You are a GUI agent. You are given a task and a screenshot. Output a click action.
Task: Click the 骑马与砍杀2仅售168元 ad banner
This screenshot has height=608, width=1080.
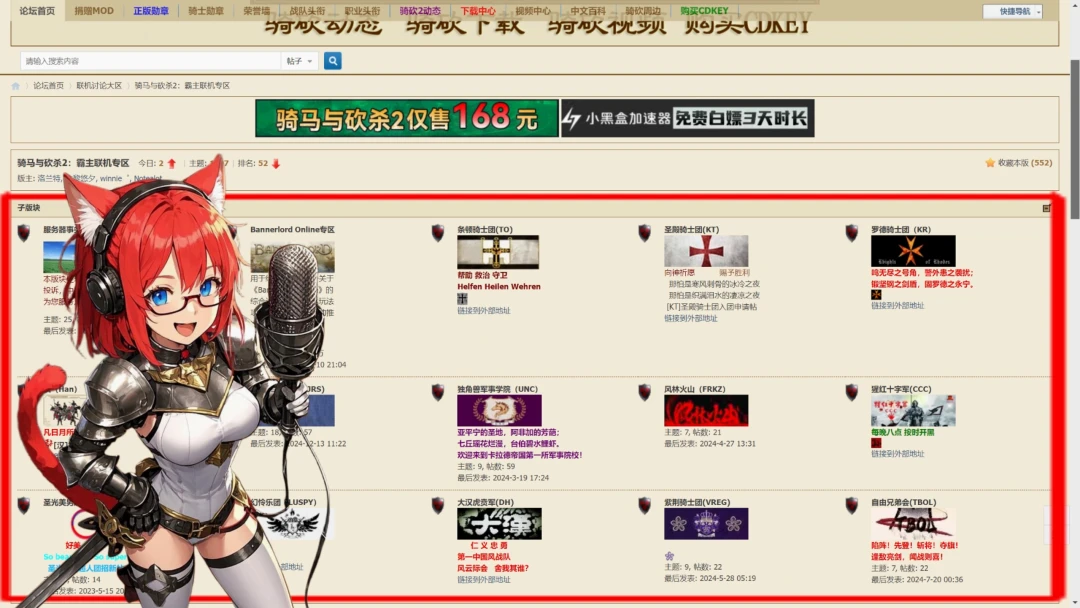pos(406,118)
